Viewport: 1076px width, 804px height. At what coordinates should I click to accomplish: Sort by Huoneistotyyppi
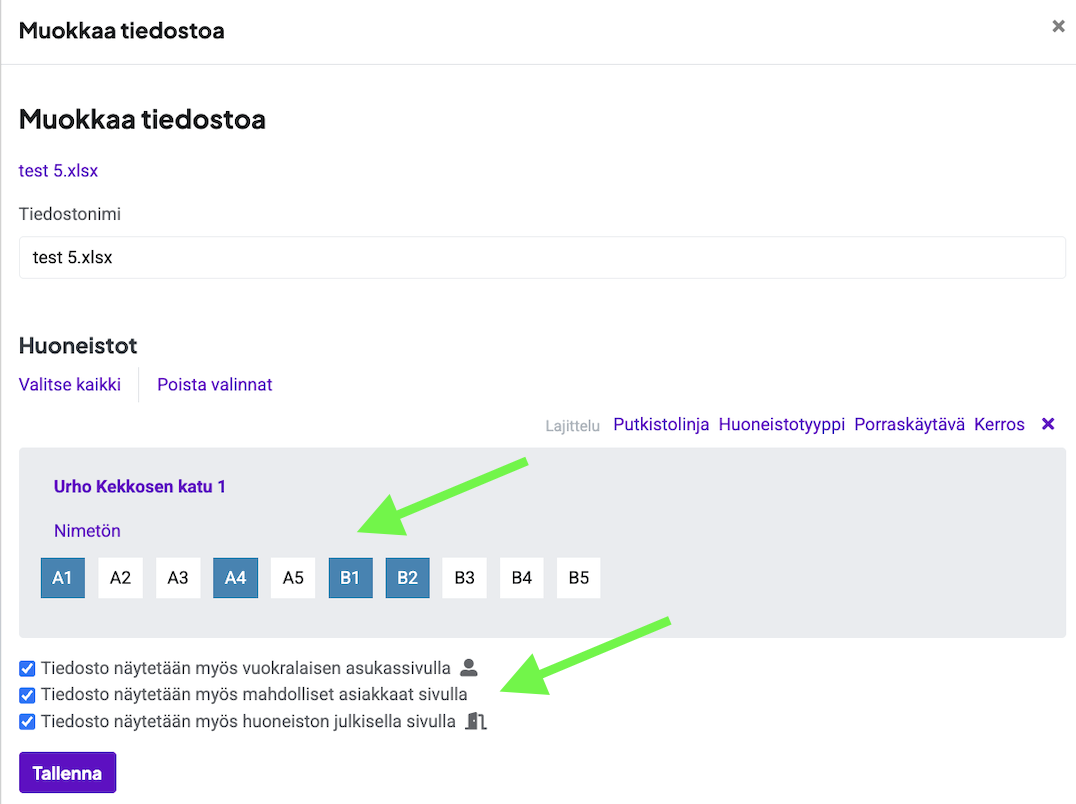click(x=781, y=424)
